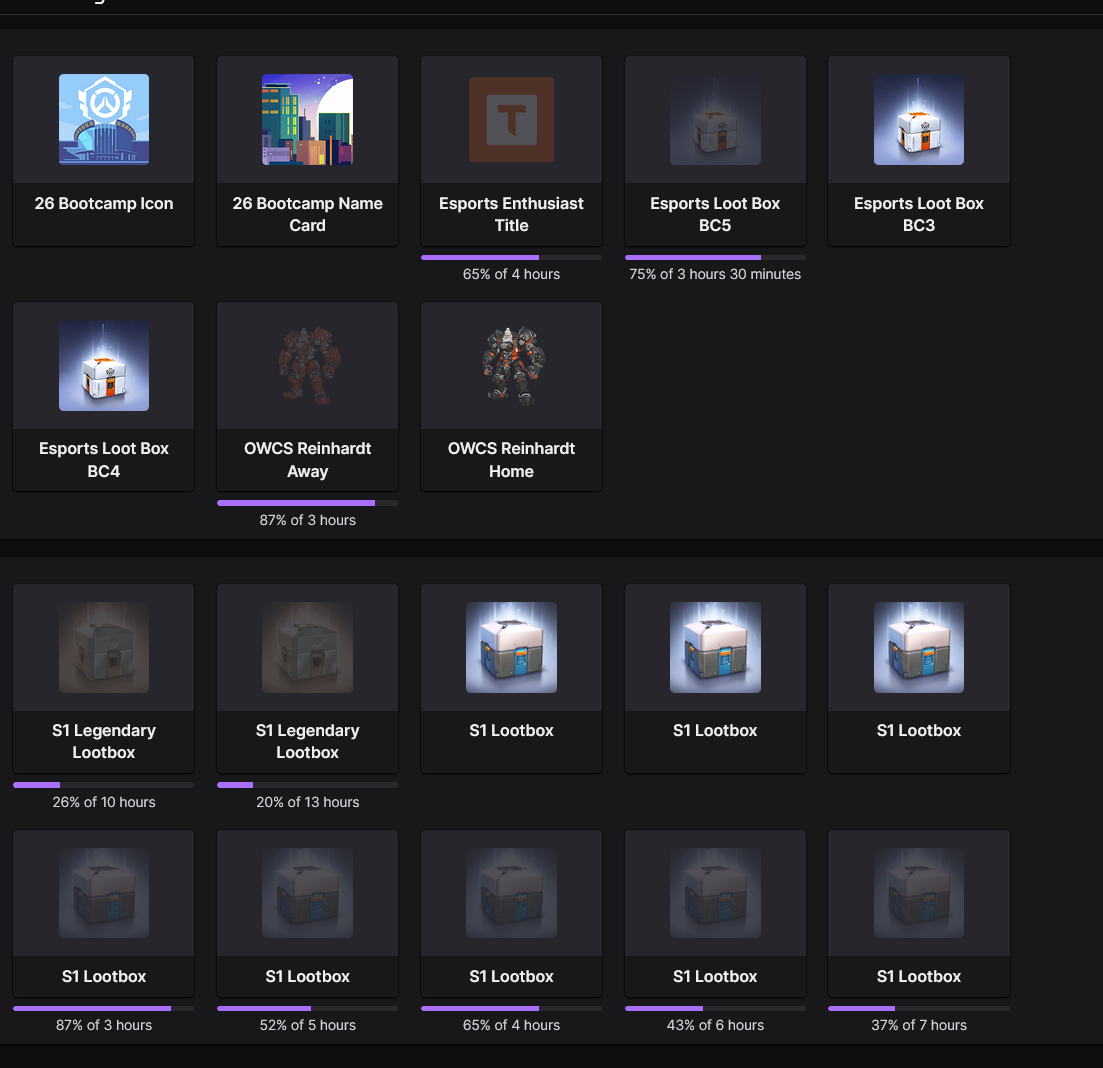Click 'S1 Lootbox' title above 37% of 7 hours
Viewport: 1103px width, 1068px height.
(x=919, y=977)
